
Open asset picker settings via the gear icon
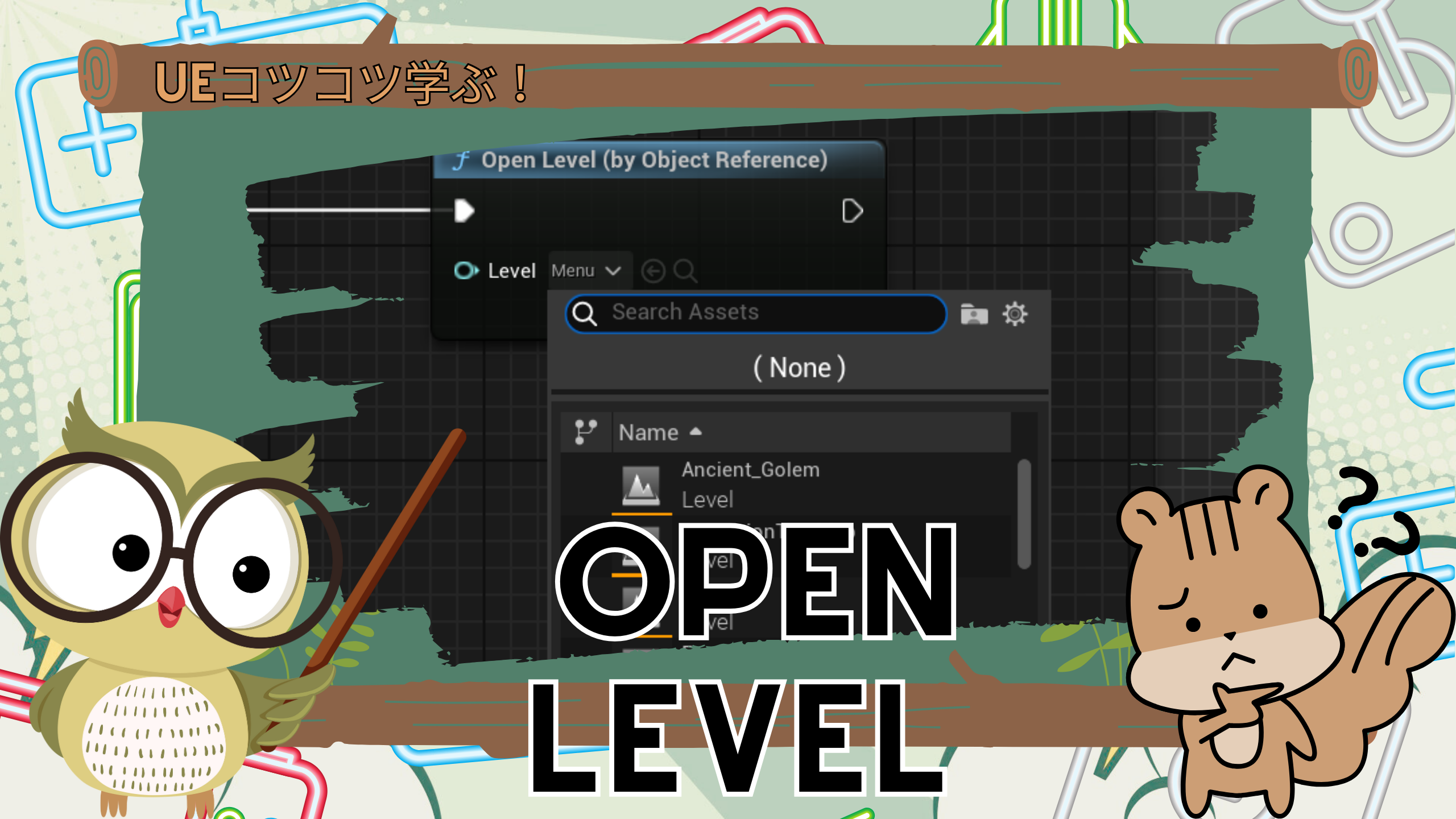(1016, 312)
